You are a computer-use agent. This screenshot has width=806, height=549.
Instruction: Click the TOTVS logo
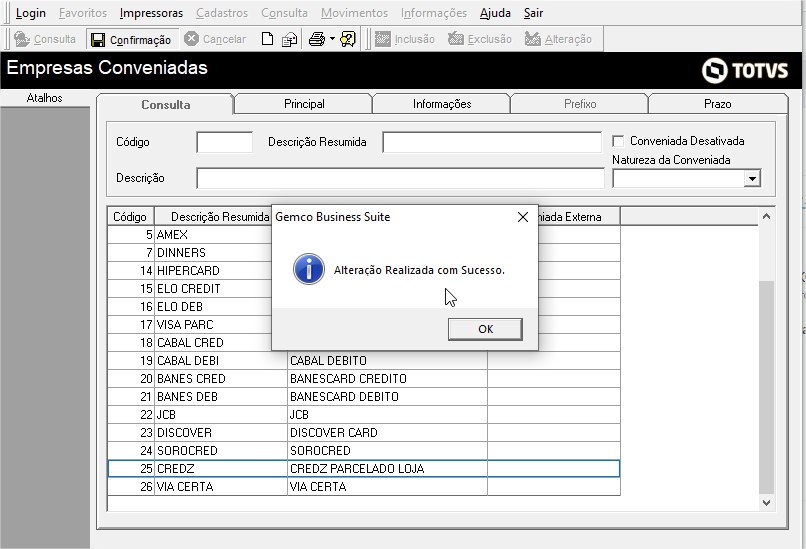(x=745, y=70)
